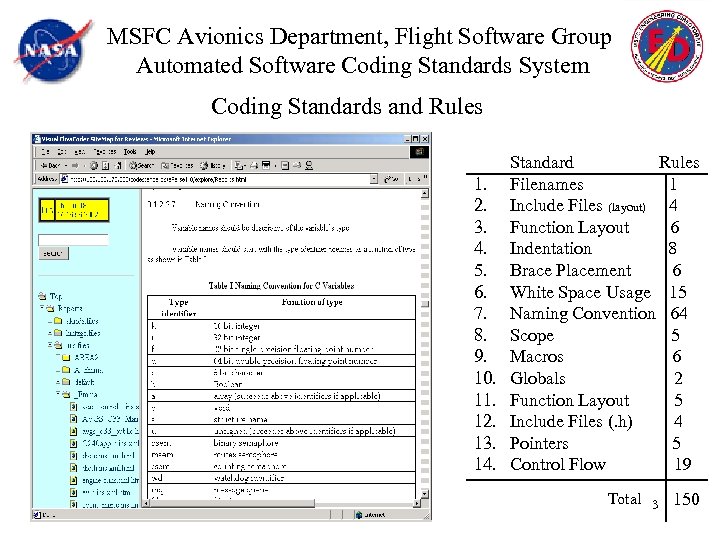Select the Reports folder in site tree
The image size is (720, 540).
point(70,308)
